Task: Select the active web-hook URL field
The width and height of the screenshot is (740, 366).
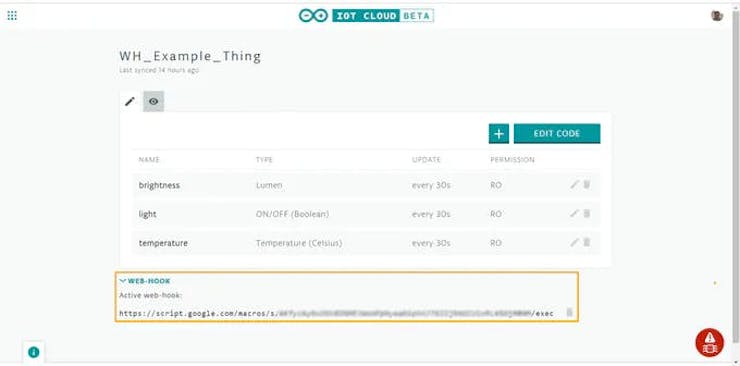Action: tap(336, 313)
